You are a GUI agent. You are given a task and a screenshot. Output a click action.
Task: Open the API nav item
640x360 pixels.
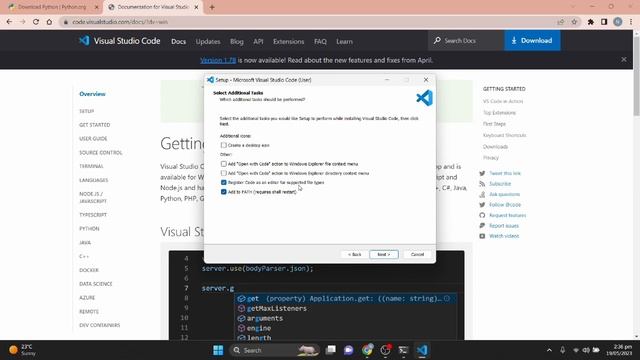tap(258, 41)
